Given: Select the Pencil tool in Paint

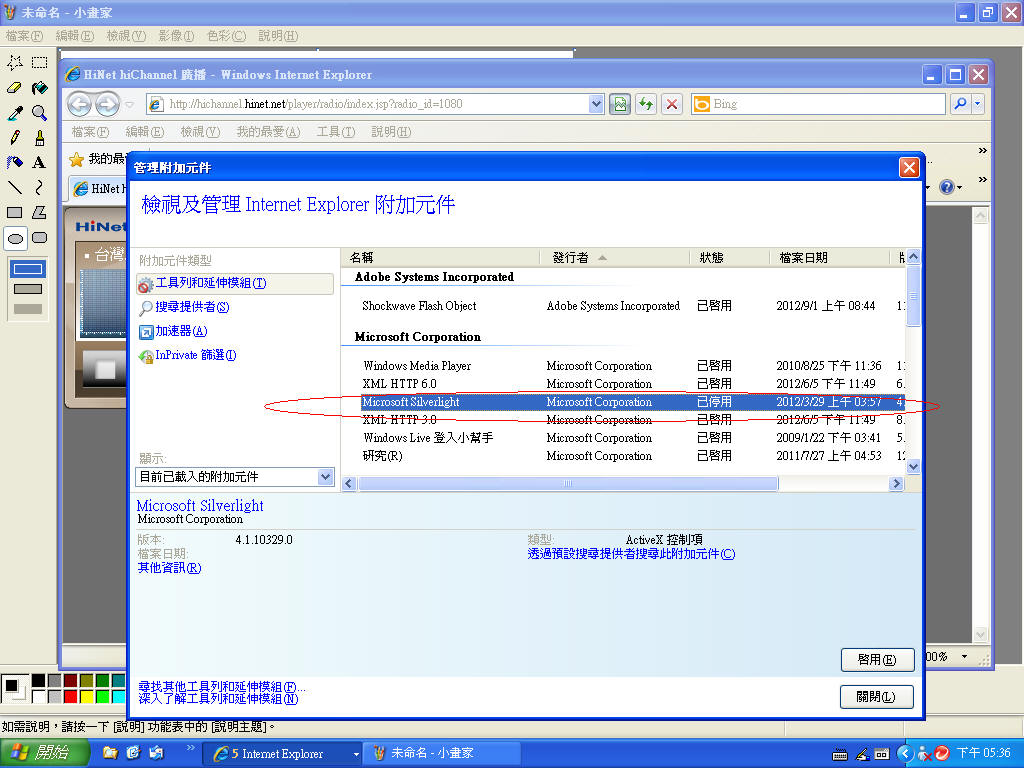Looking at the screenshot, I should click(x=14, y=138).
